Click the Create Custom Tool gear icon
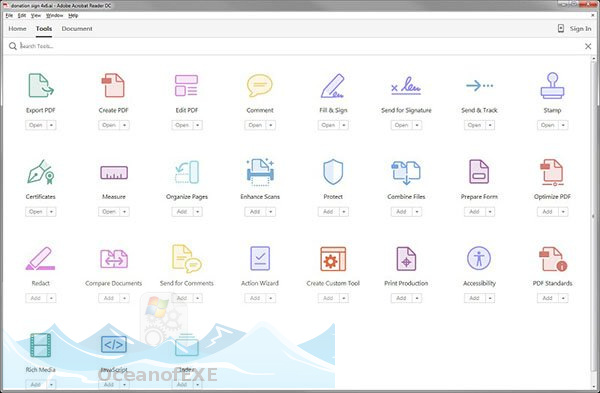The image size is (600, 393). point(333,259)
